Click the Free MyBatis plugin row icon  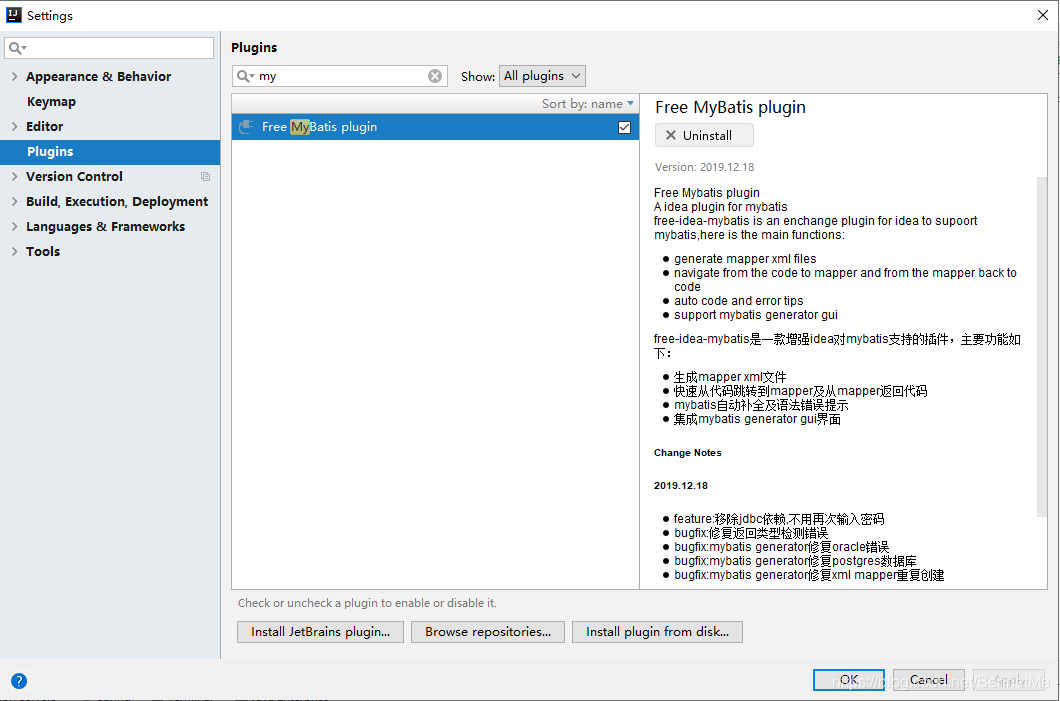point(246,126)
